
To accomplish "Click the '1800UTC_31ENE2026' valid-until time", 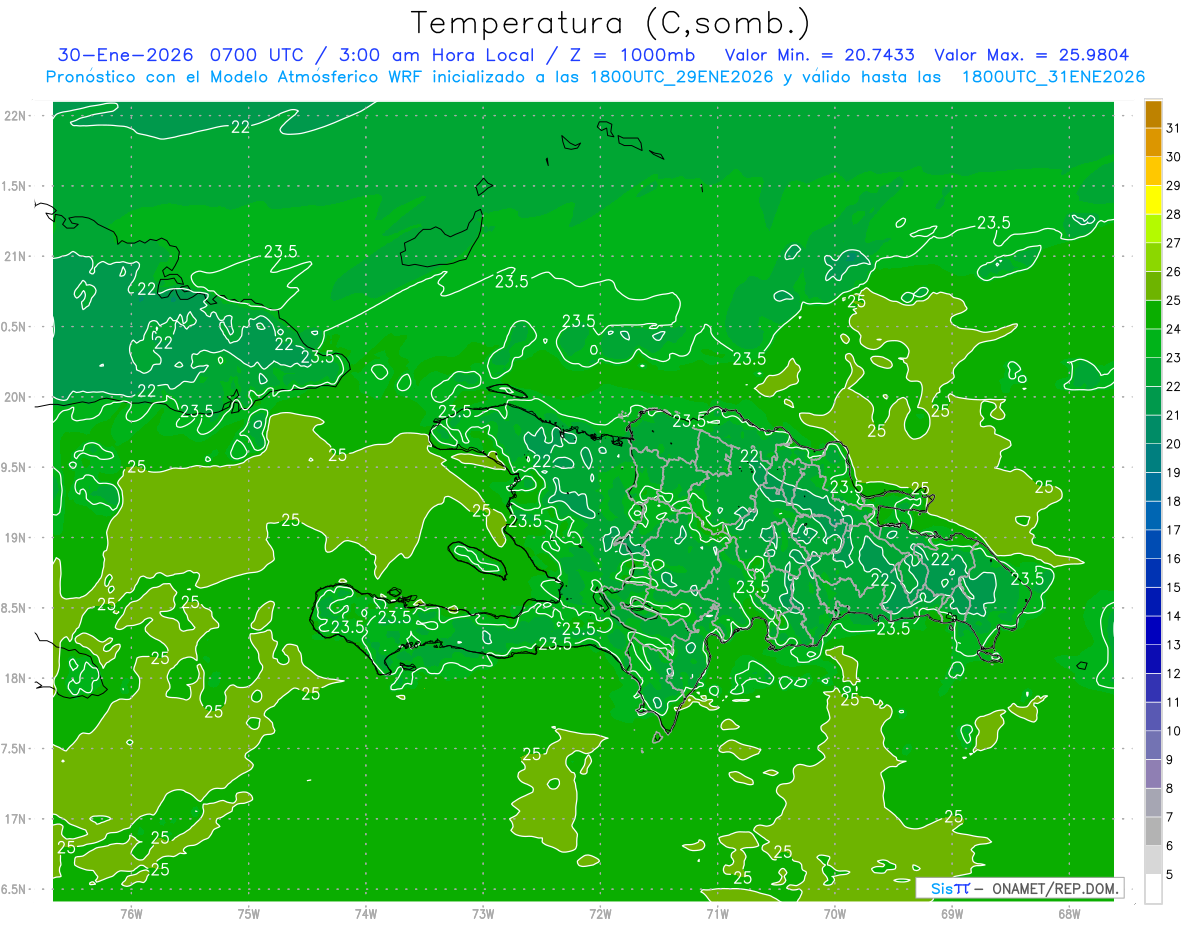I will click(x=1053, y=77).
